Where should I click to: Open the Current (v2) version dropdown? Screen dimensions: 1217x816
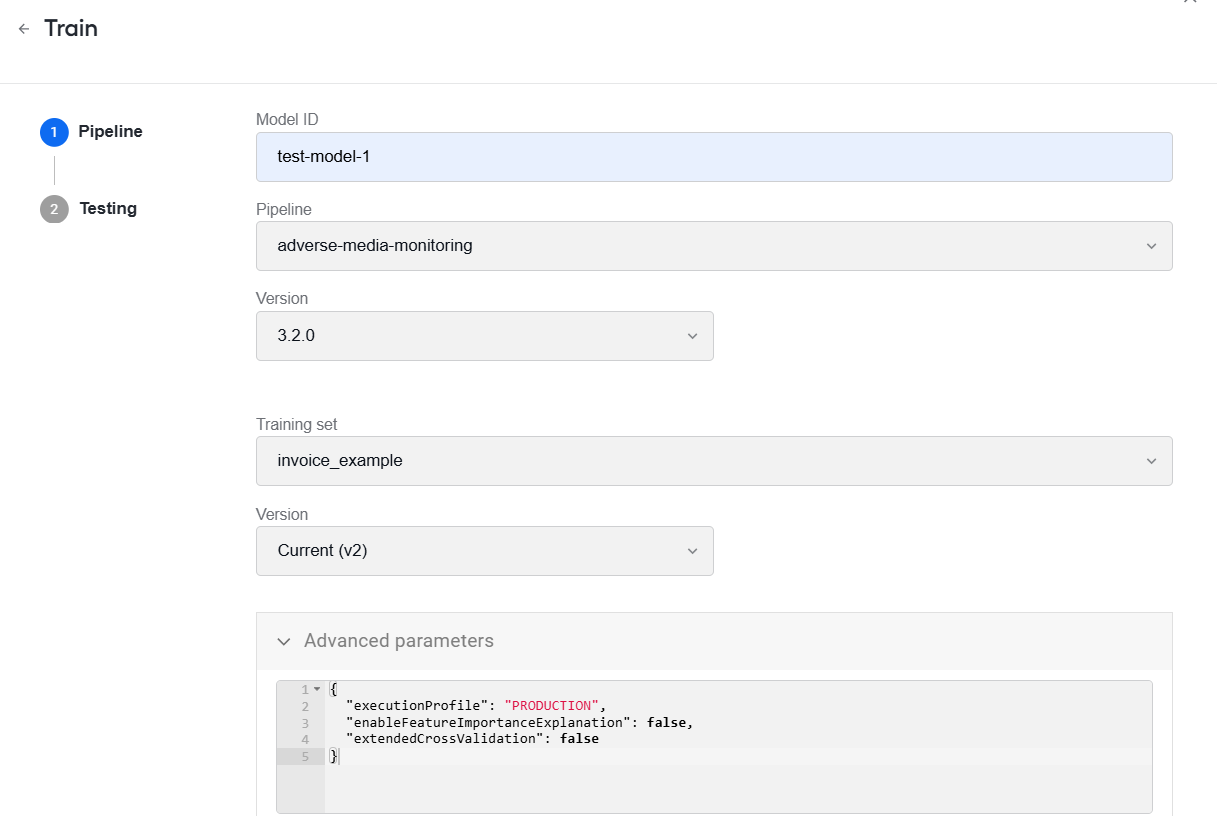tap(485, 551)
